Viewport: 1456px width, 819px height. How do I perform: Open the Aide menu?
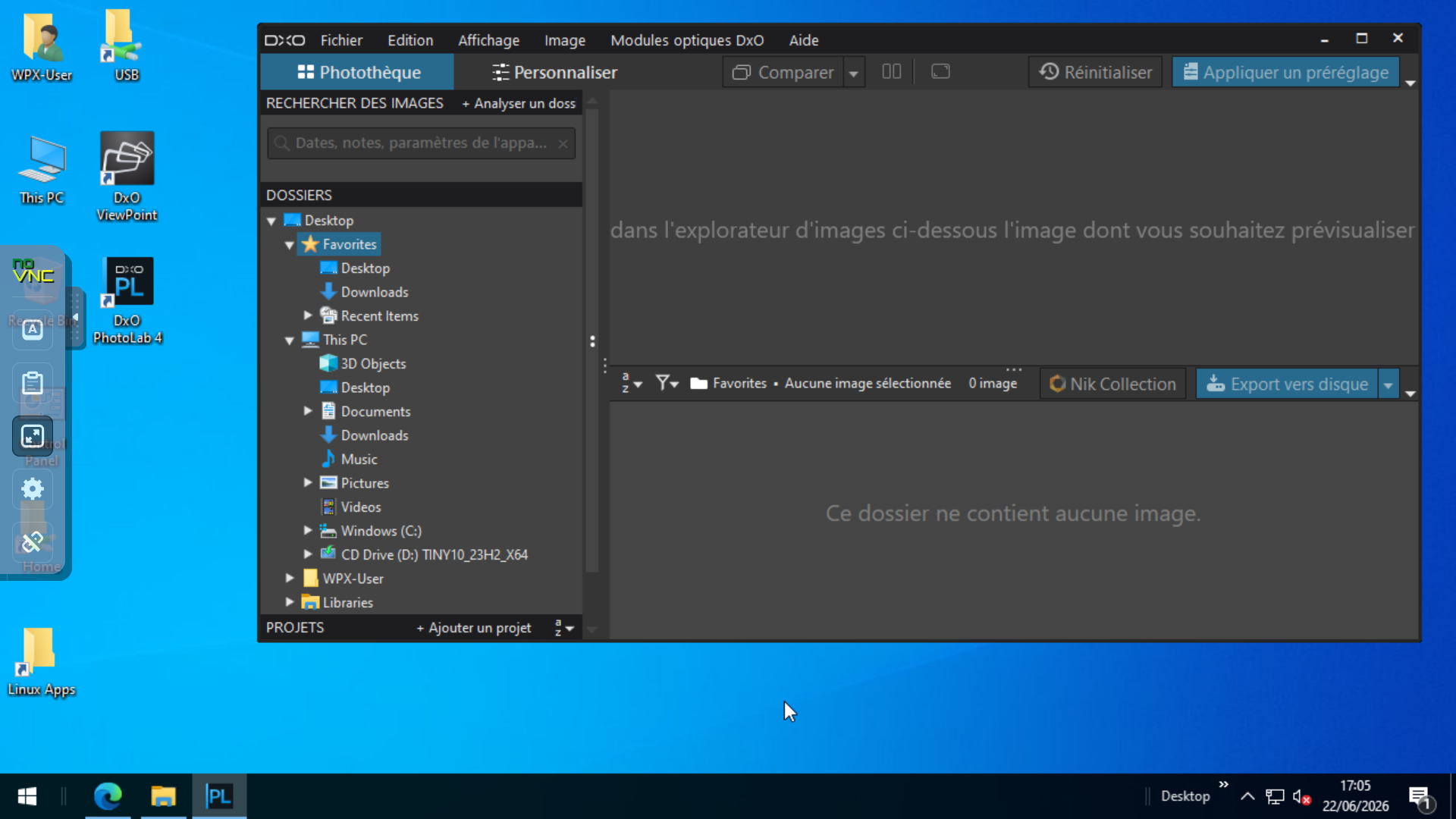pyautogui.click(x=803, y=40)
